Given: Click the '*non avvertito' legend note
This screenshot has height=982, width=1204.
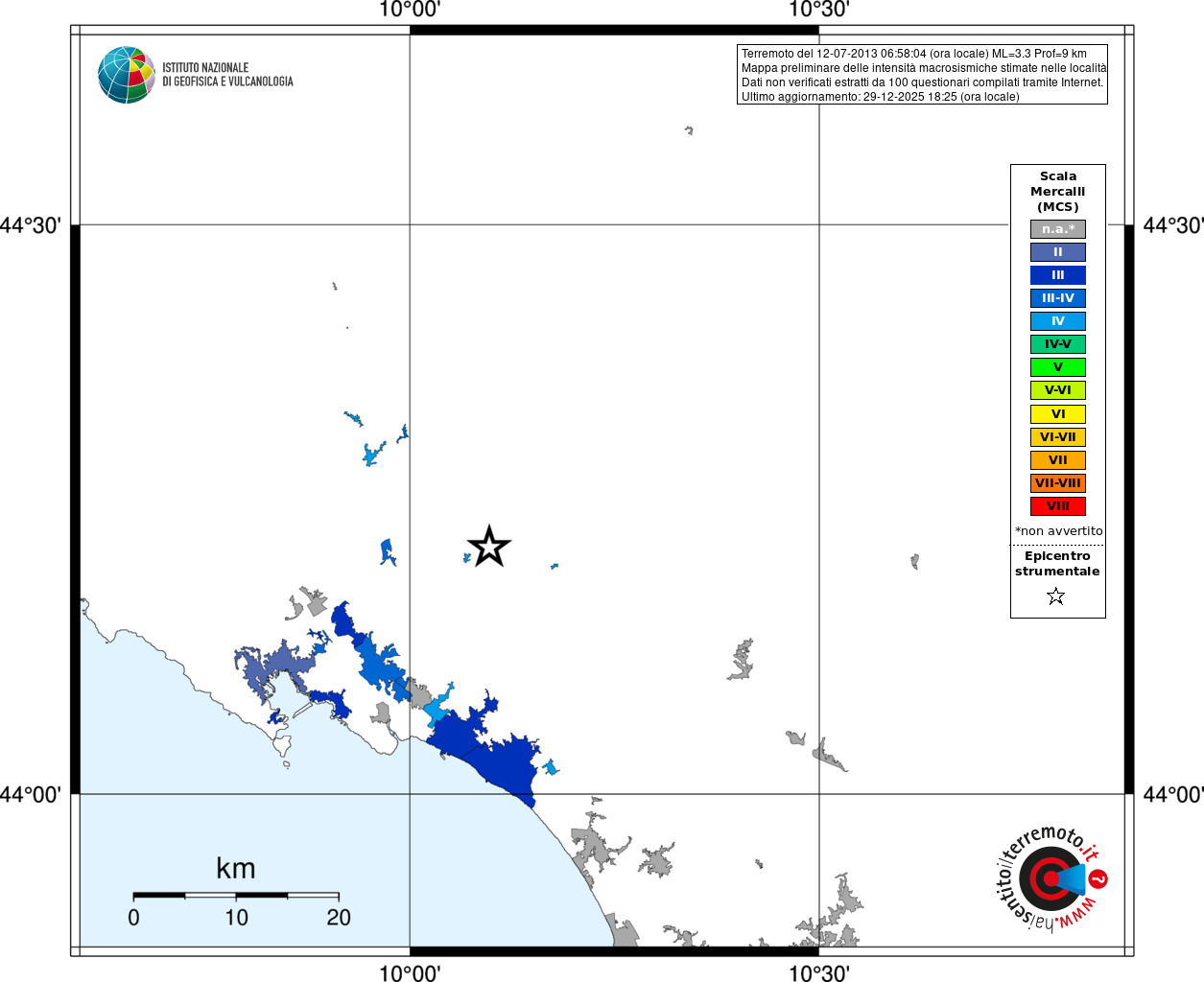Looking at the screenshot, I should click(x=1059, y=531).
